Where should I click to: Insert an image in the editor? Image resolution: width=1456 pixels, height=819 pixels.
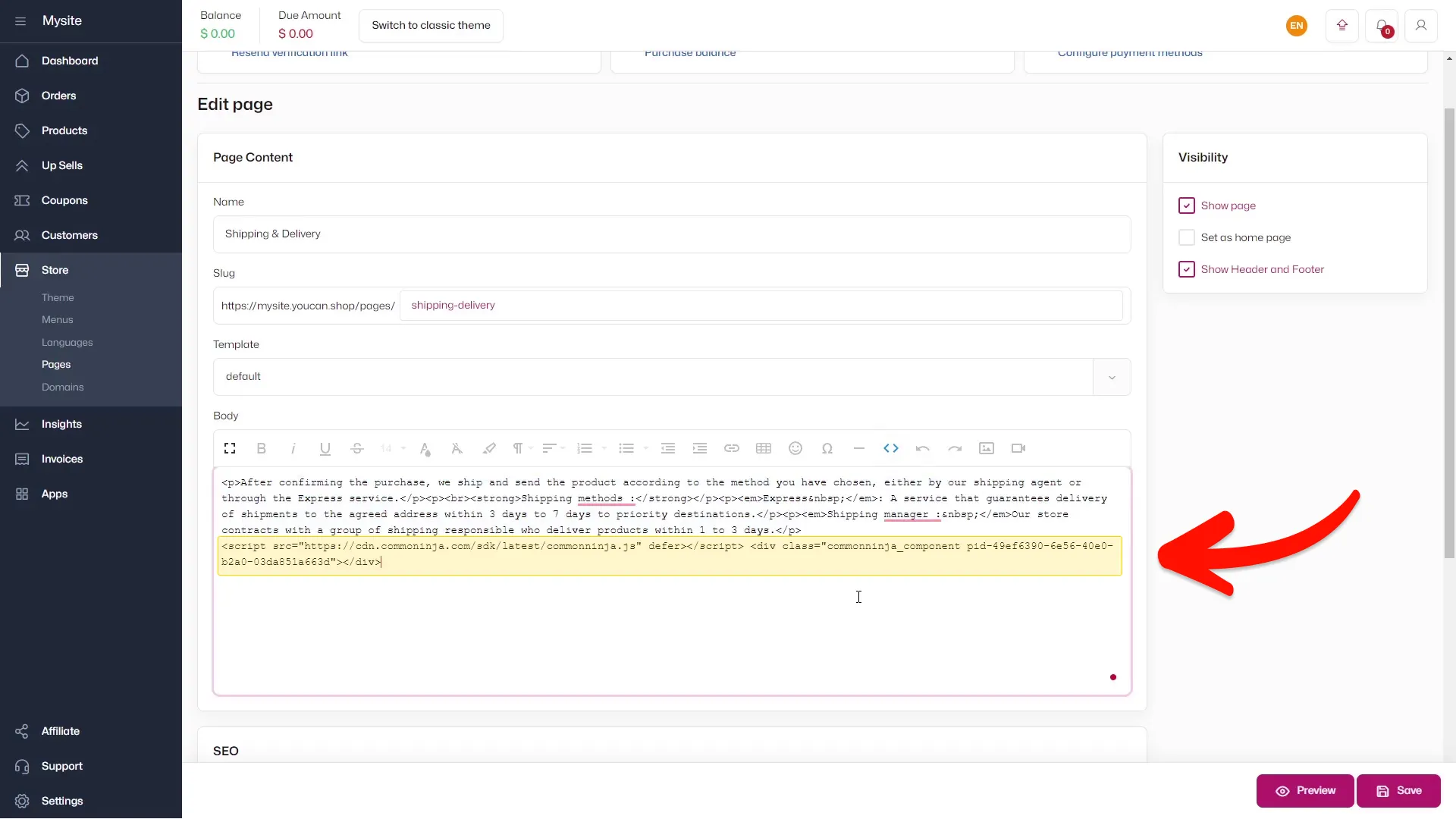987,448
